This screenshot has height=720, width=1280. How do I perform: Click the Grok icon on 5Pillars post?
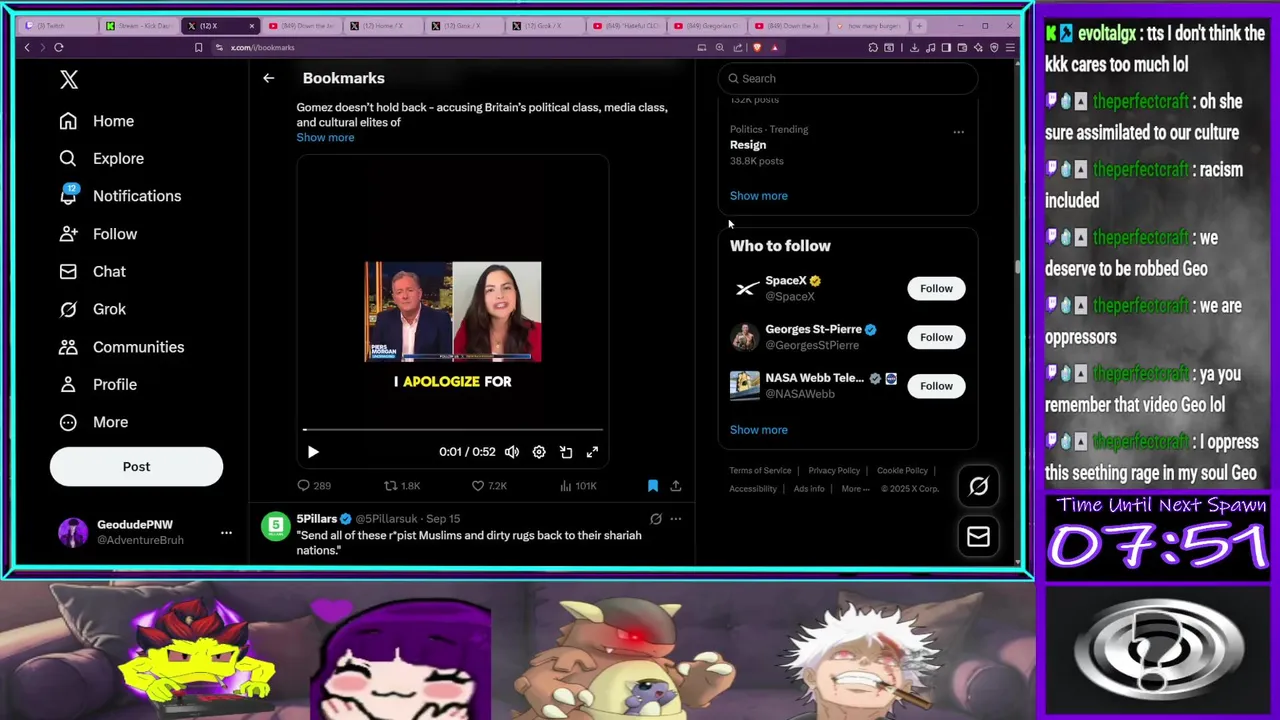tap(656, 519)
